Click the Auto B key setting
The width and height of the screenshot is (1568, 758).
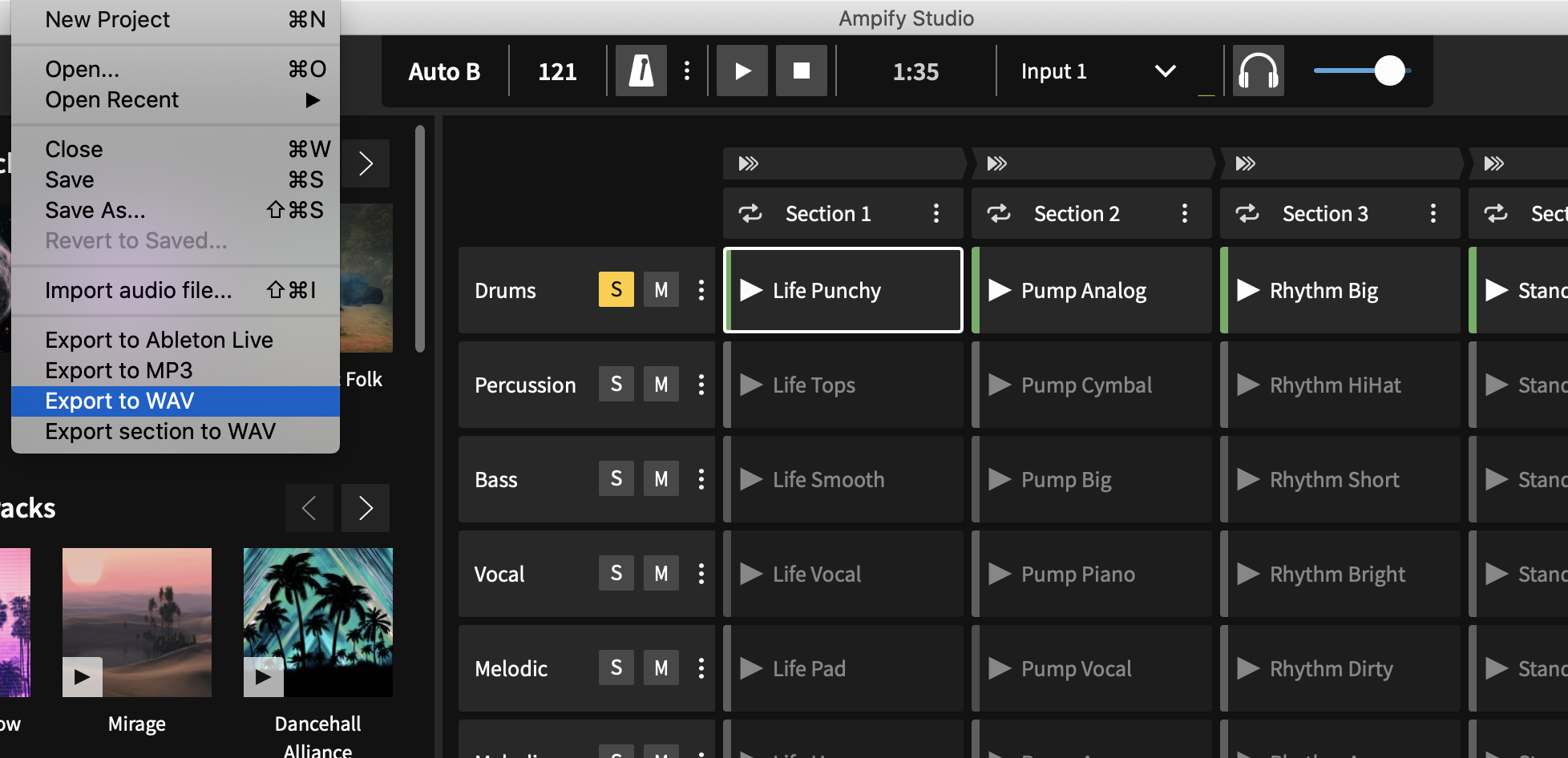(444, 72)
